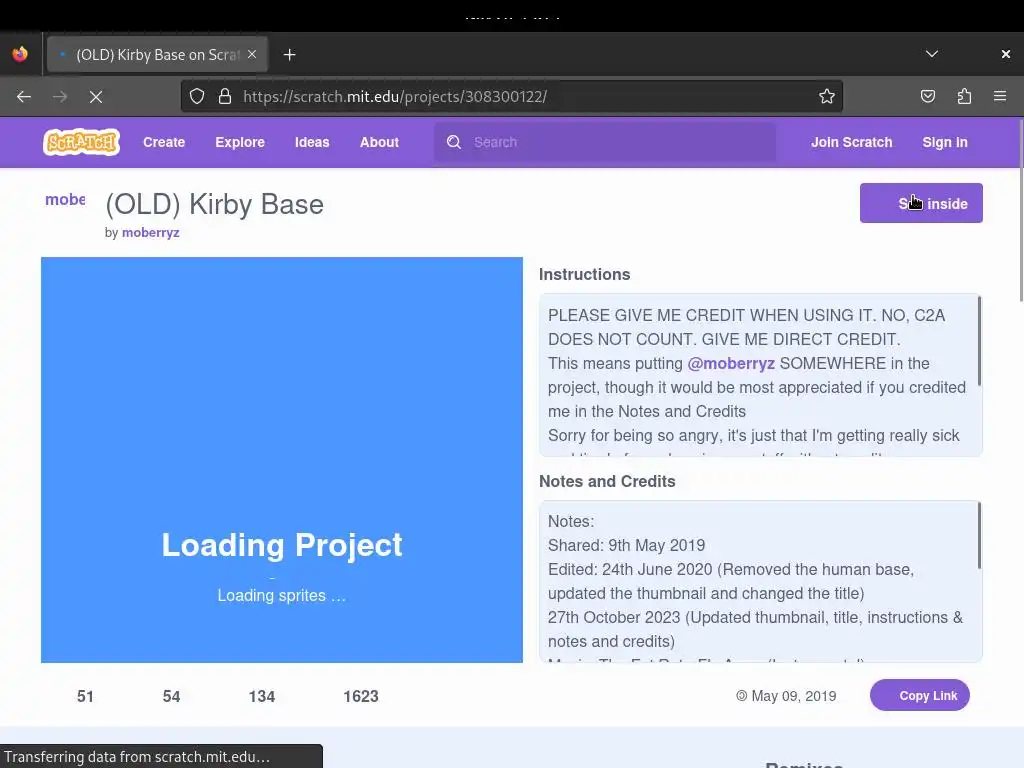
Task: Click the page vertical scrollbar
Action: tap(1020, 209)
